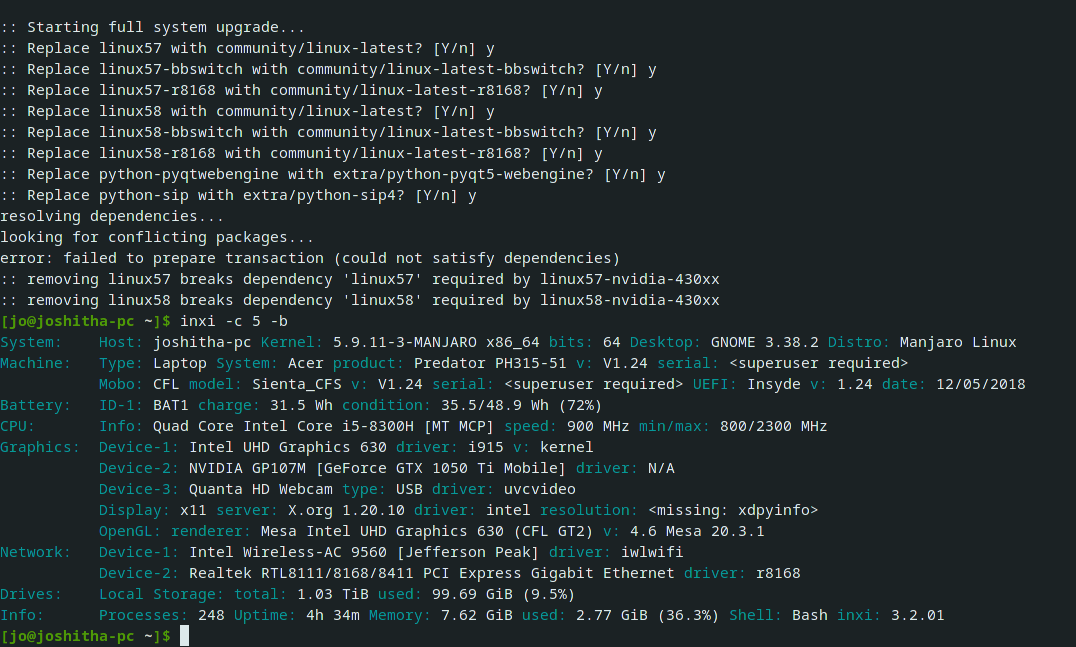
Task: Click the 'System:' label in the inxi output
Action: pyautogui.click(x=31, y=342)
